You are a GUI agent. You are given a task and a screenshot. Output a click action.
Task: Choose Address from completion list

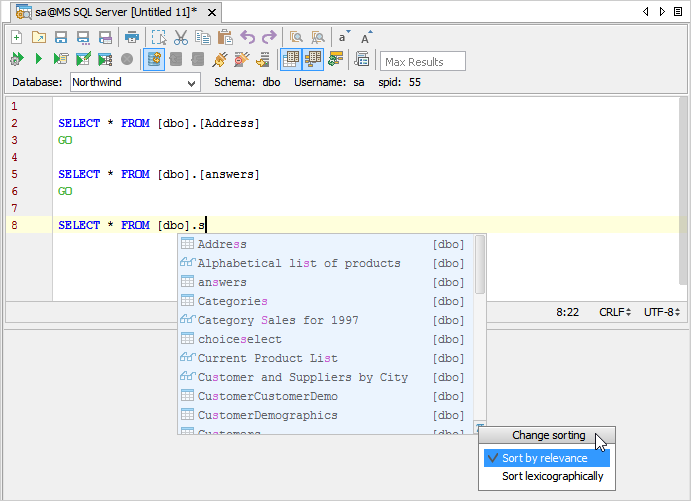click(x=326, y=244)
